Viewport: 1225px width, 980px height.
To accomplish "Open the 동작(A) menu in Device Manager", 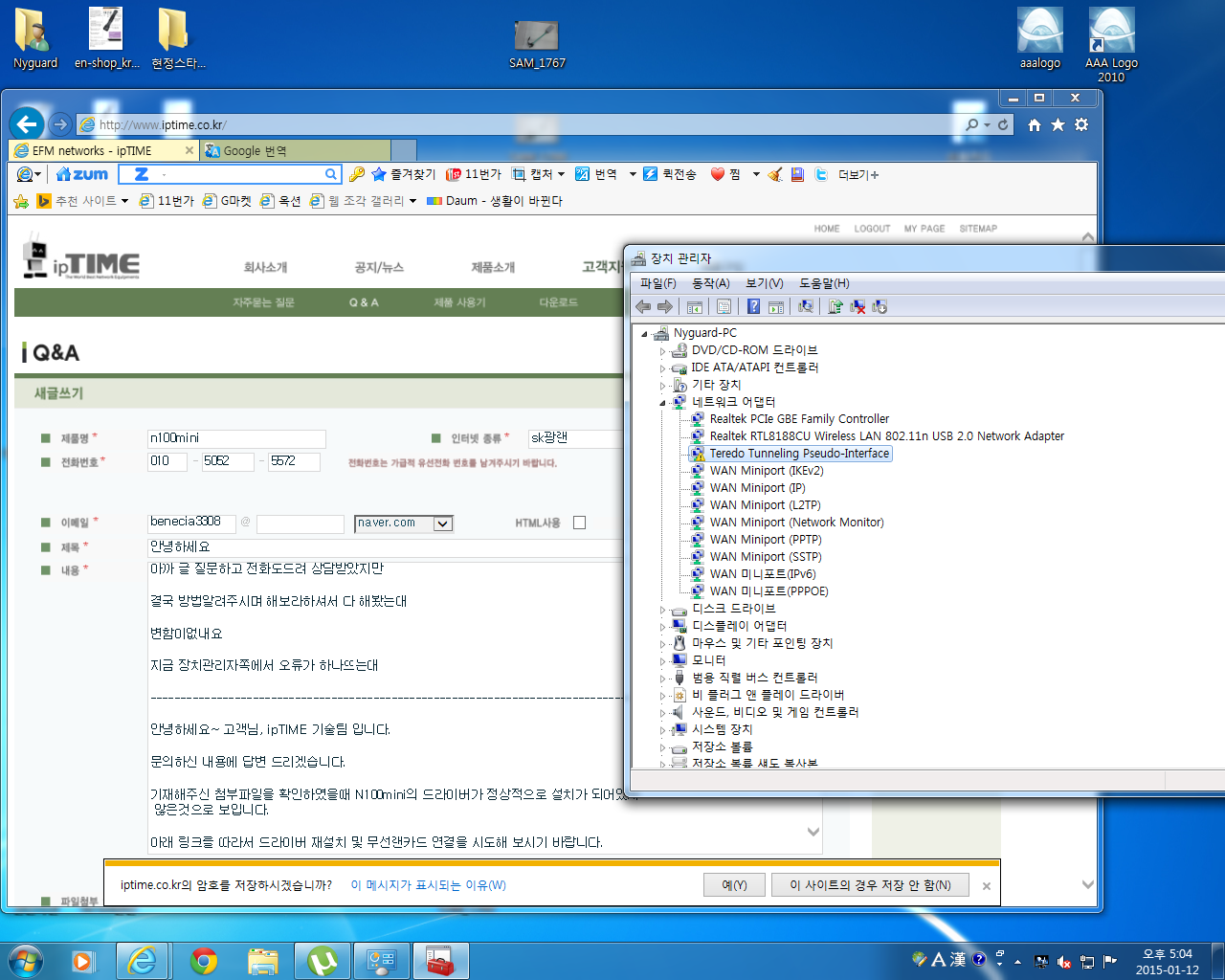I will 711,283.
